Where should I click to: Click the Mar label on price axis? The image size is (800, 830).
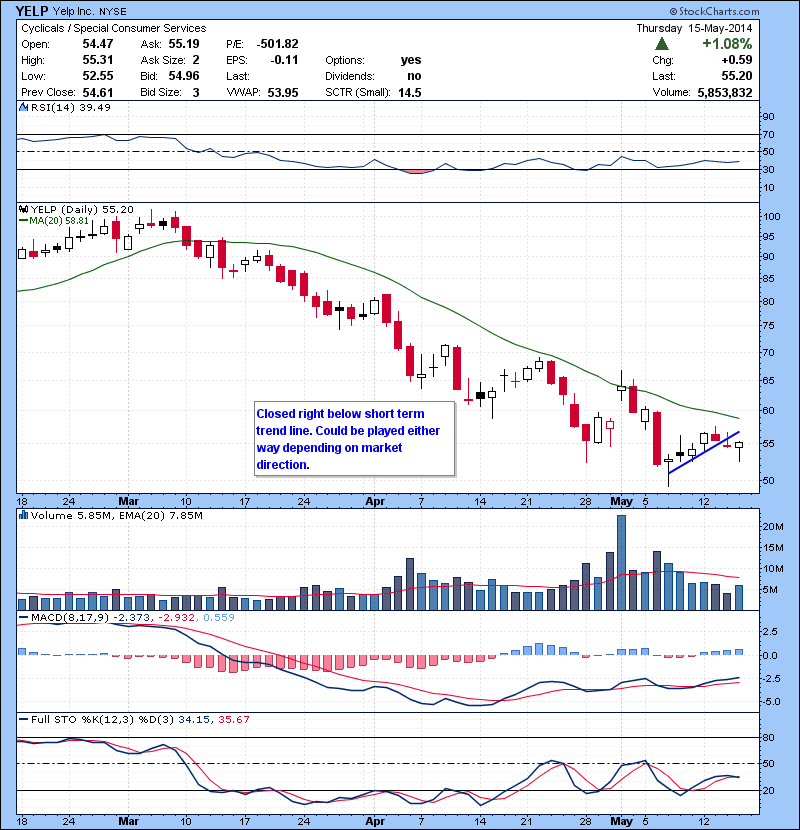tap(129, 501)
